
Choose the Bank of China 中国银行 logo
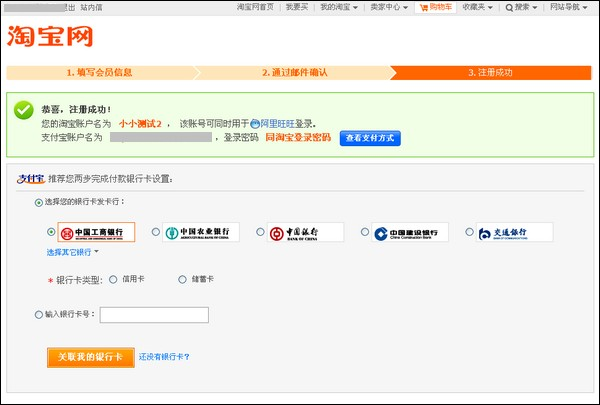click(305, 232)
